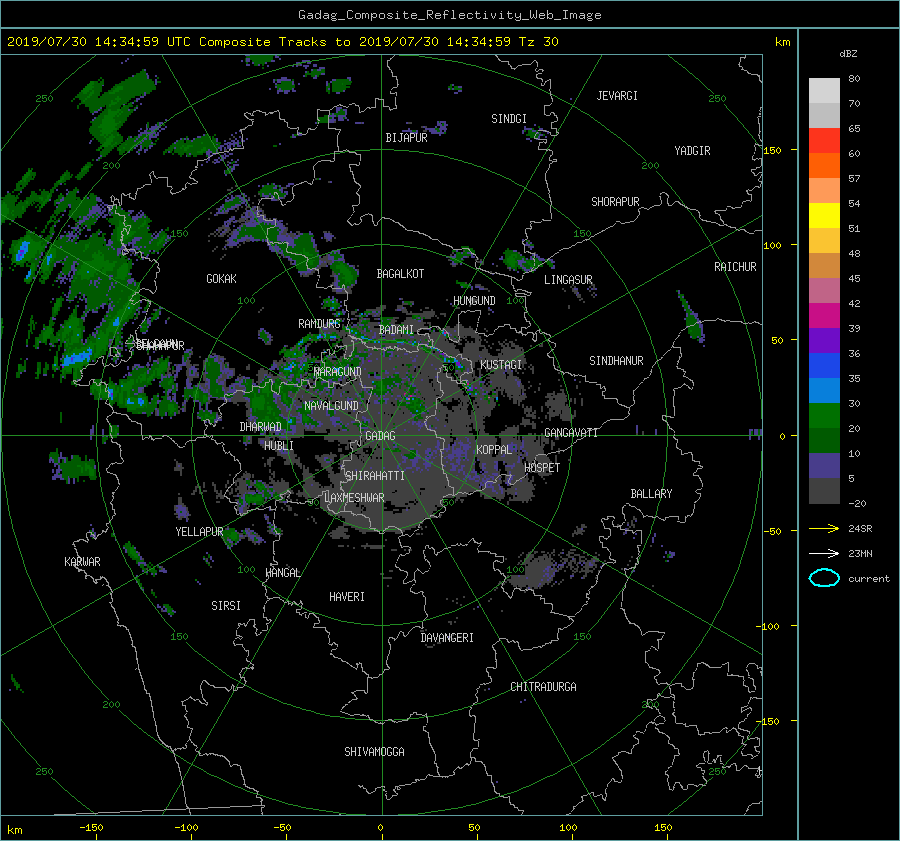Click the SINDHANUR city label
The width and height of the screenshot is (900, 841).
click(616, 361)
